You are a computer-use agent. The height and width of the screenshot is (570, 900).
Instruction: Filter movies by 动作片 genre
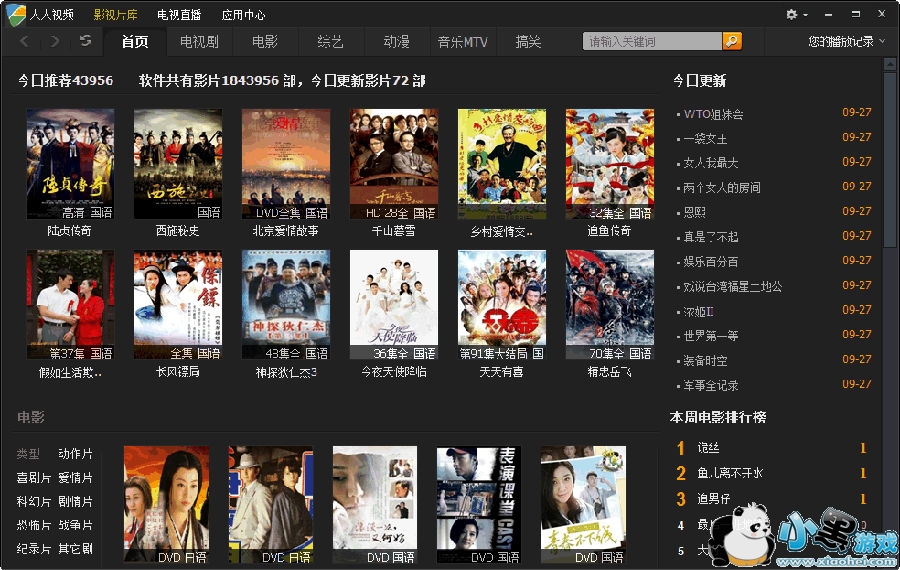[x=75, y=453]
